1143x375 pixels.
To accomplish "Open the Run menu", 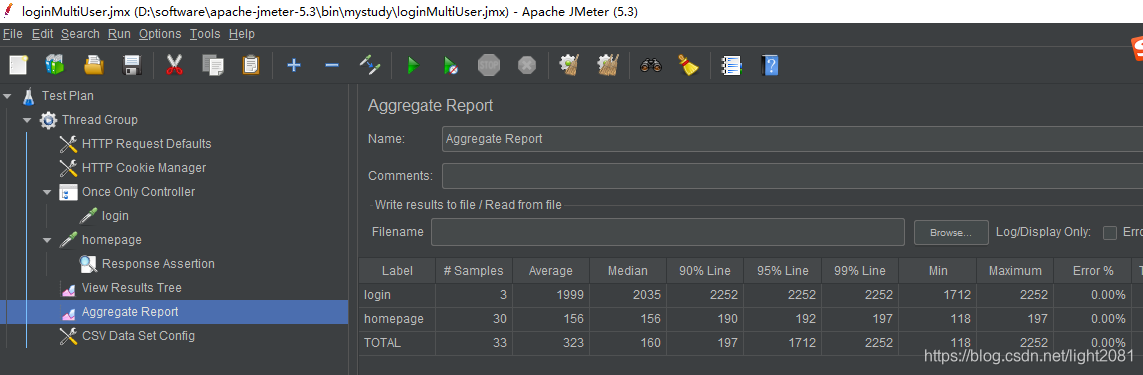I will coord(120,34).
